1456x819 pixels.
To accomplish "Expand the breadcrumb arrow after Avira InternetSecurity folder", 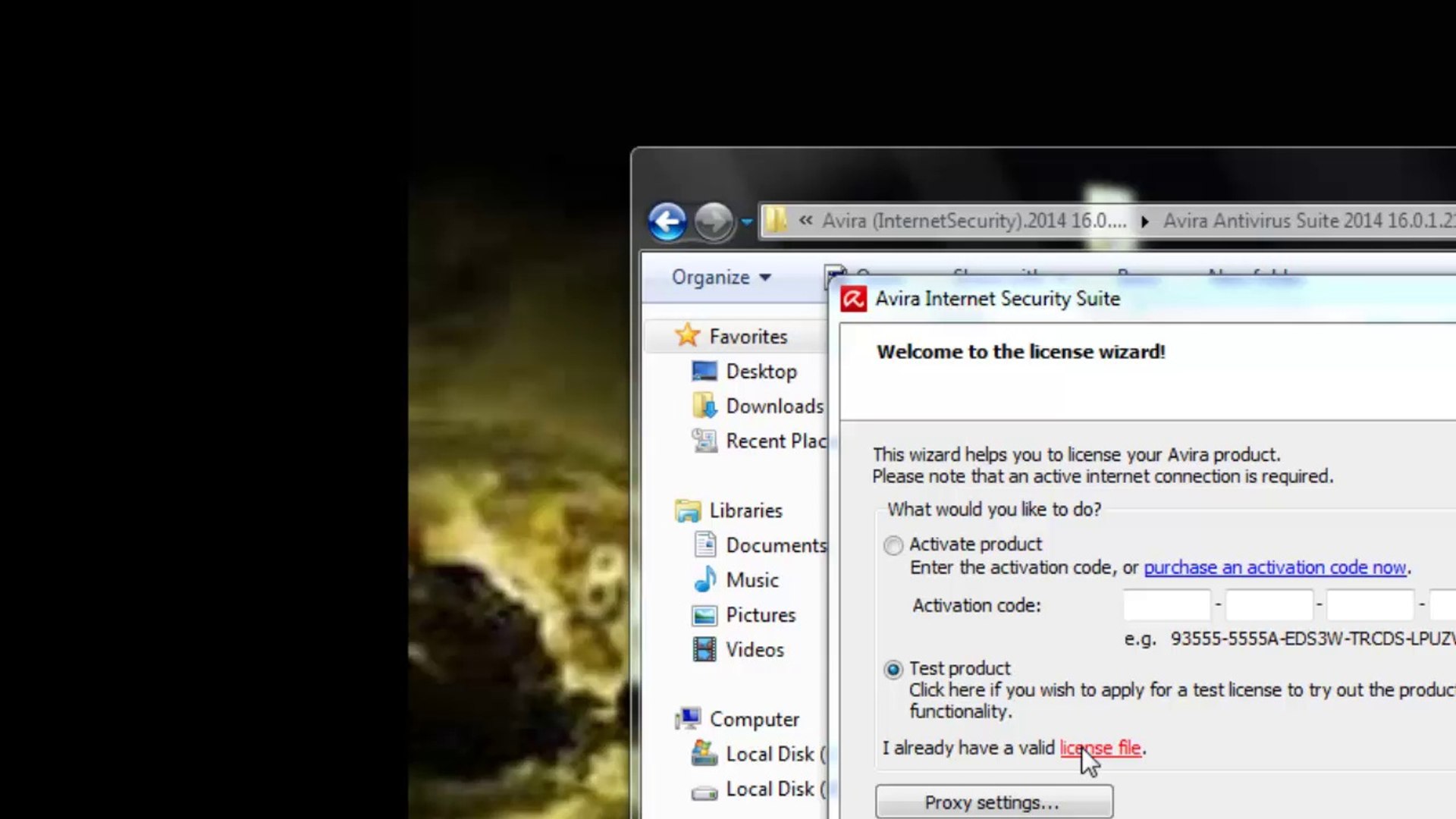I will (x=1144, y=221).
